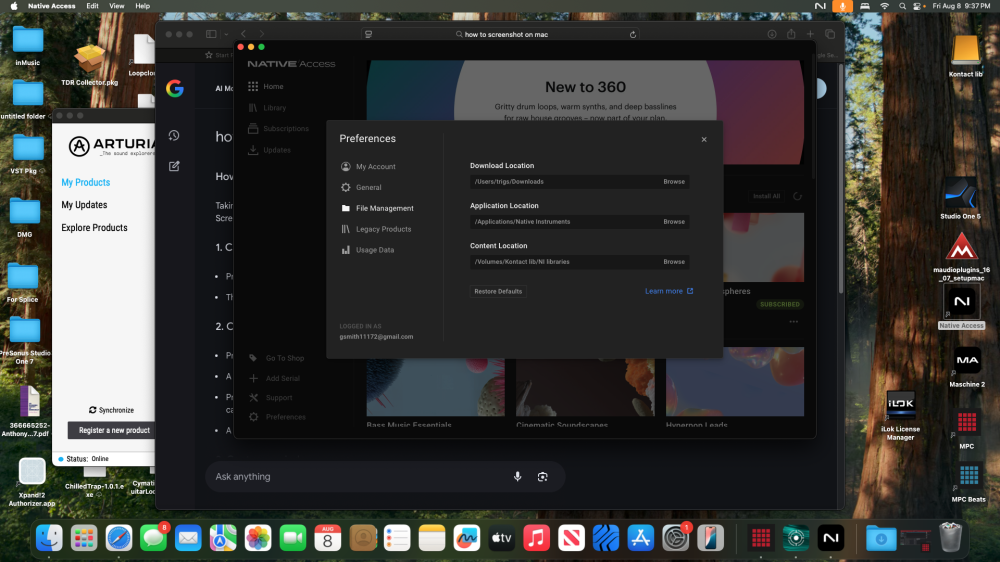
Task: Click the microphone icon in Ask anything
Action: pos(518,477)
